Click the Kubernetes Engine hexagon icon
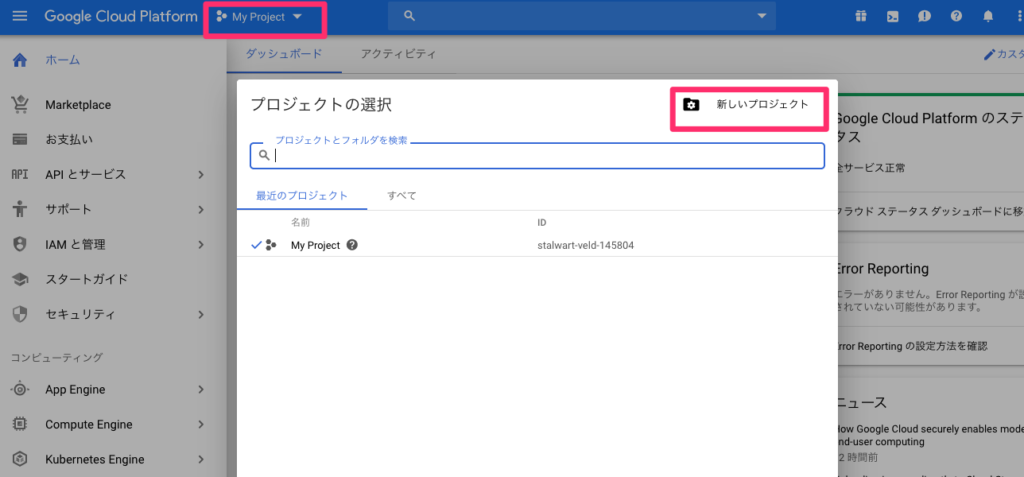The height and width of the screenshot is (477, 1024). coord(20,459)
